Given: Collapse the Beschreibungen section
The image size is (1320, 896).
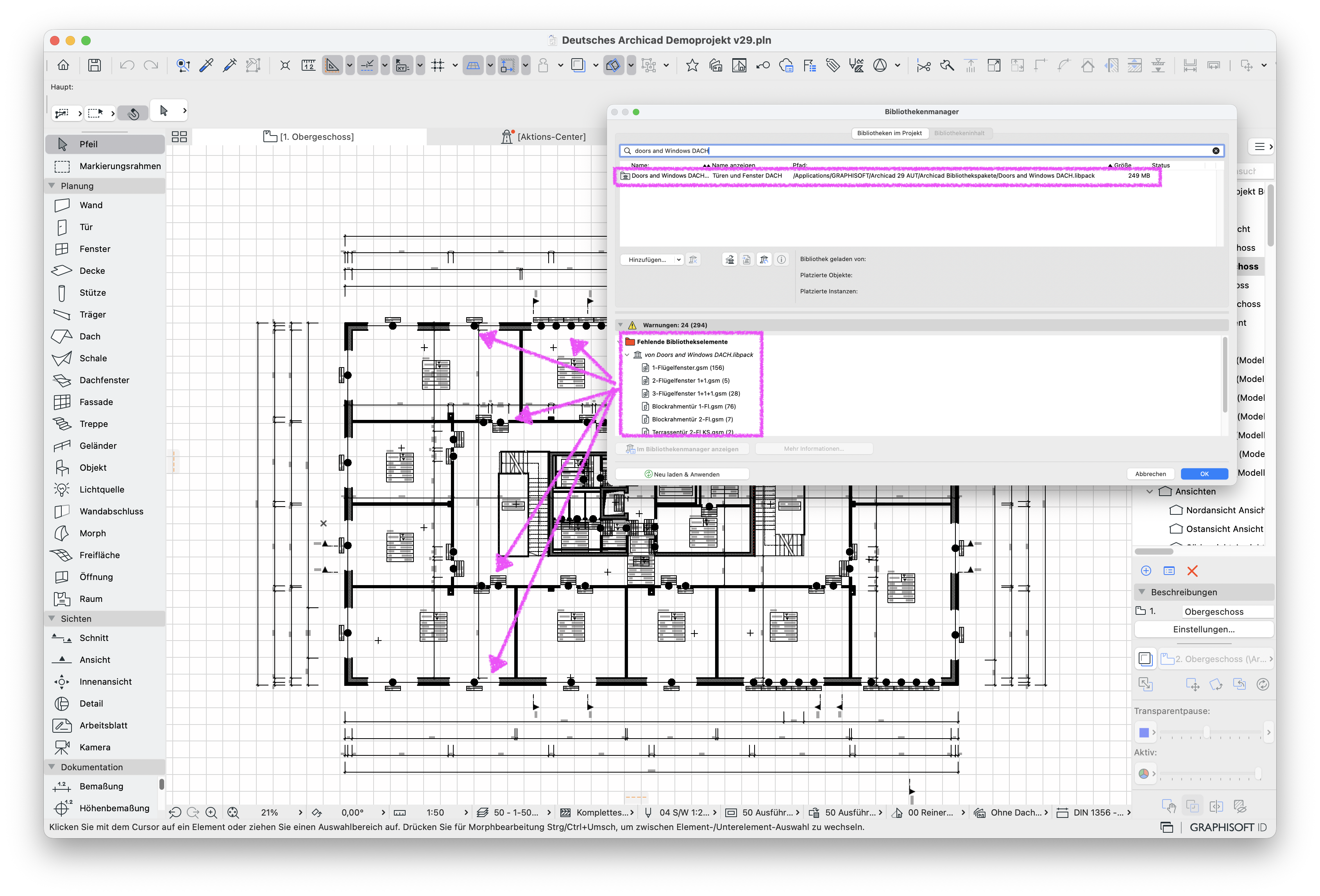Looking at the screenshot, I should point(1142,592).
